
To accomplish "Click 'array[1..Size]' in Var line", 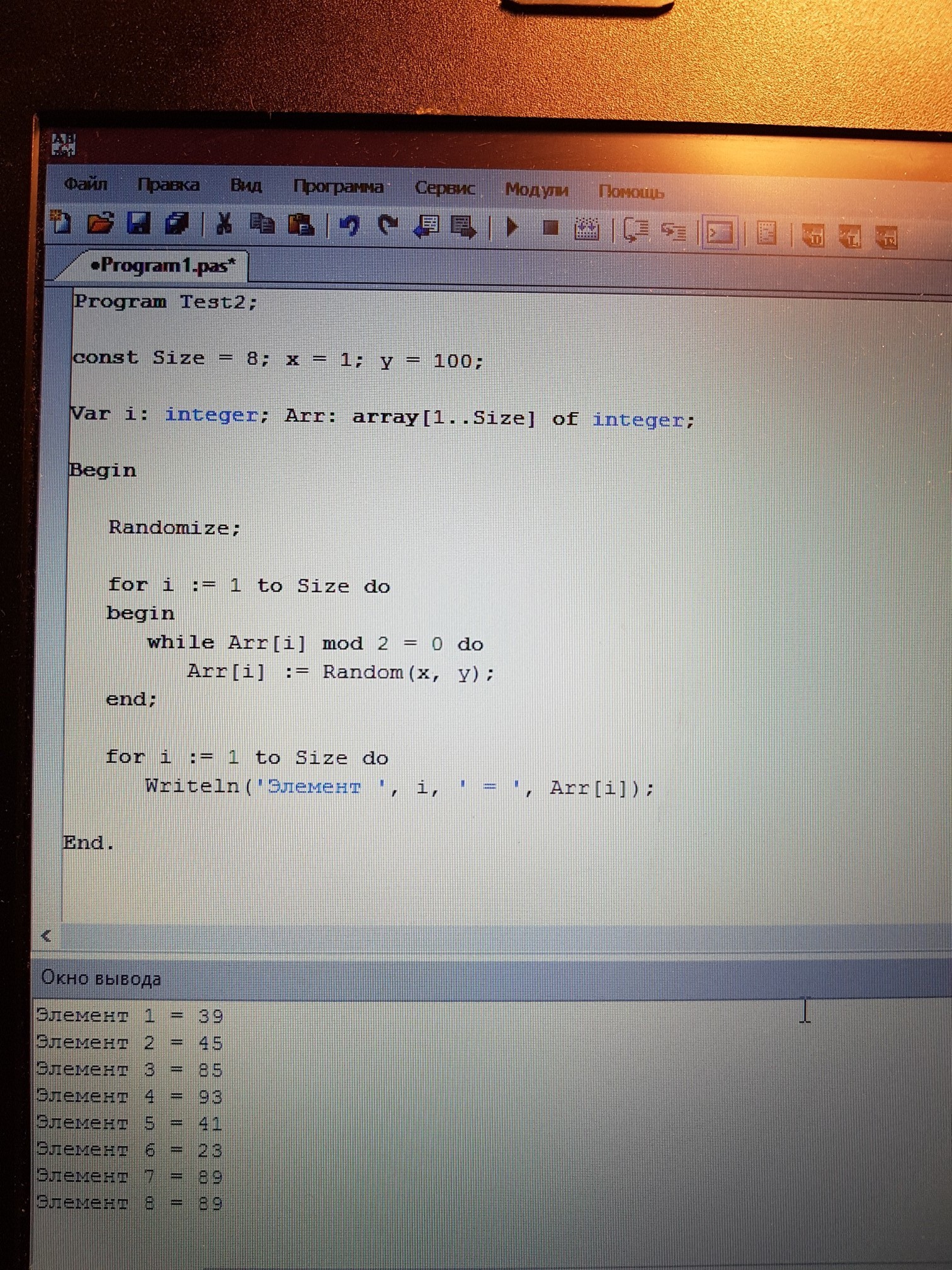I will (x=444, y=418).
